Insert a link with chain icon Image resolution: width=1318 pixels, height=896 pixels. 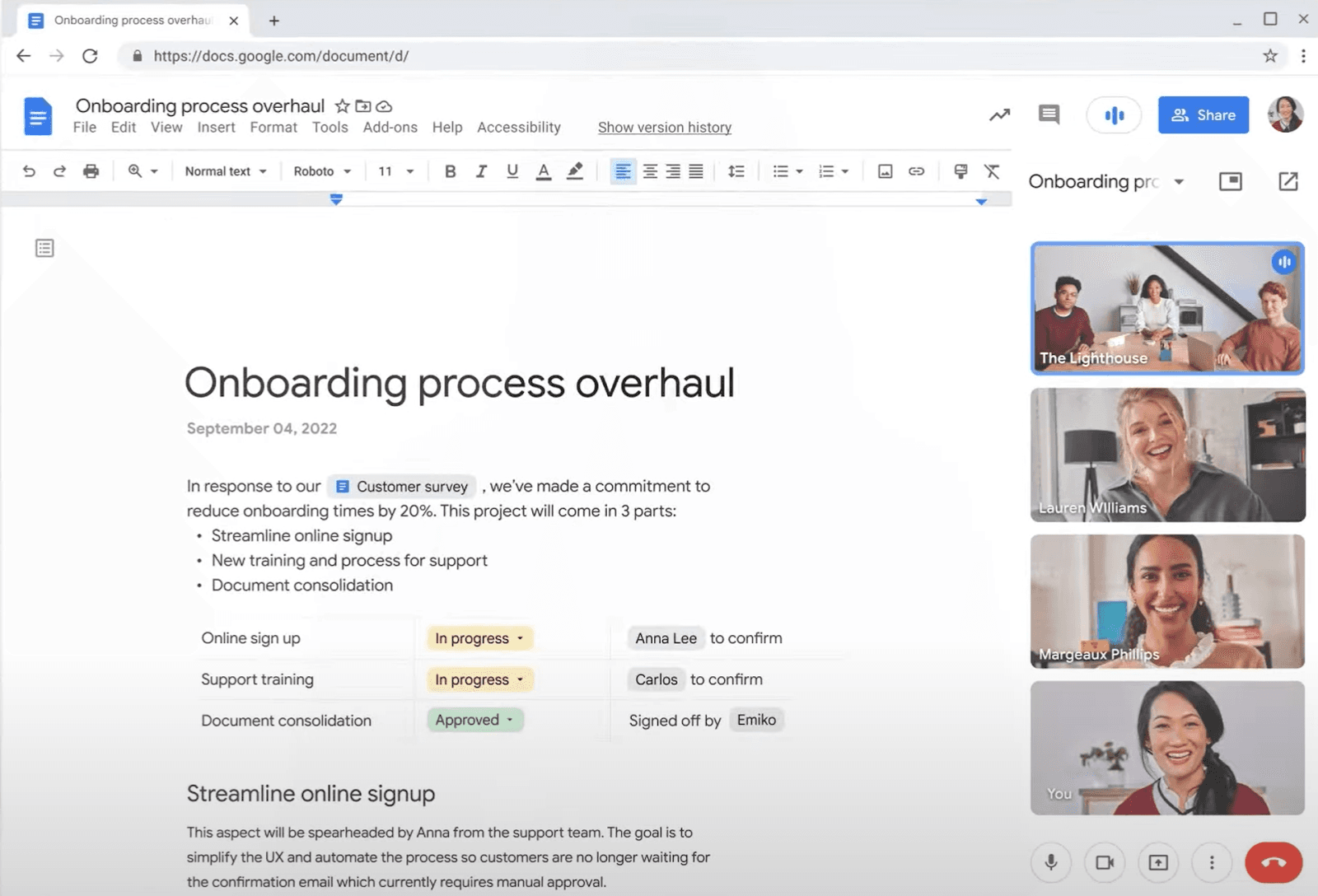916,171
